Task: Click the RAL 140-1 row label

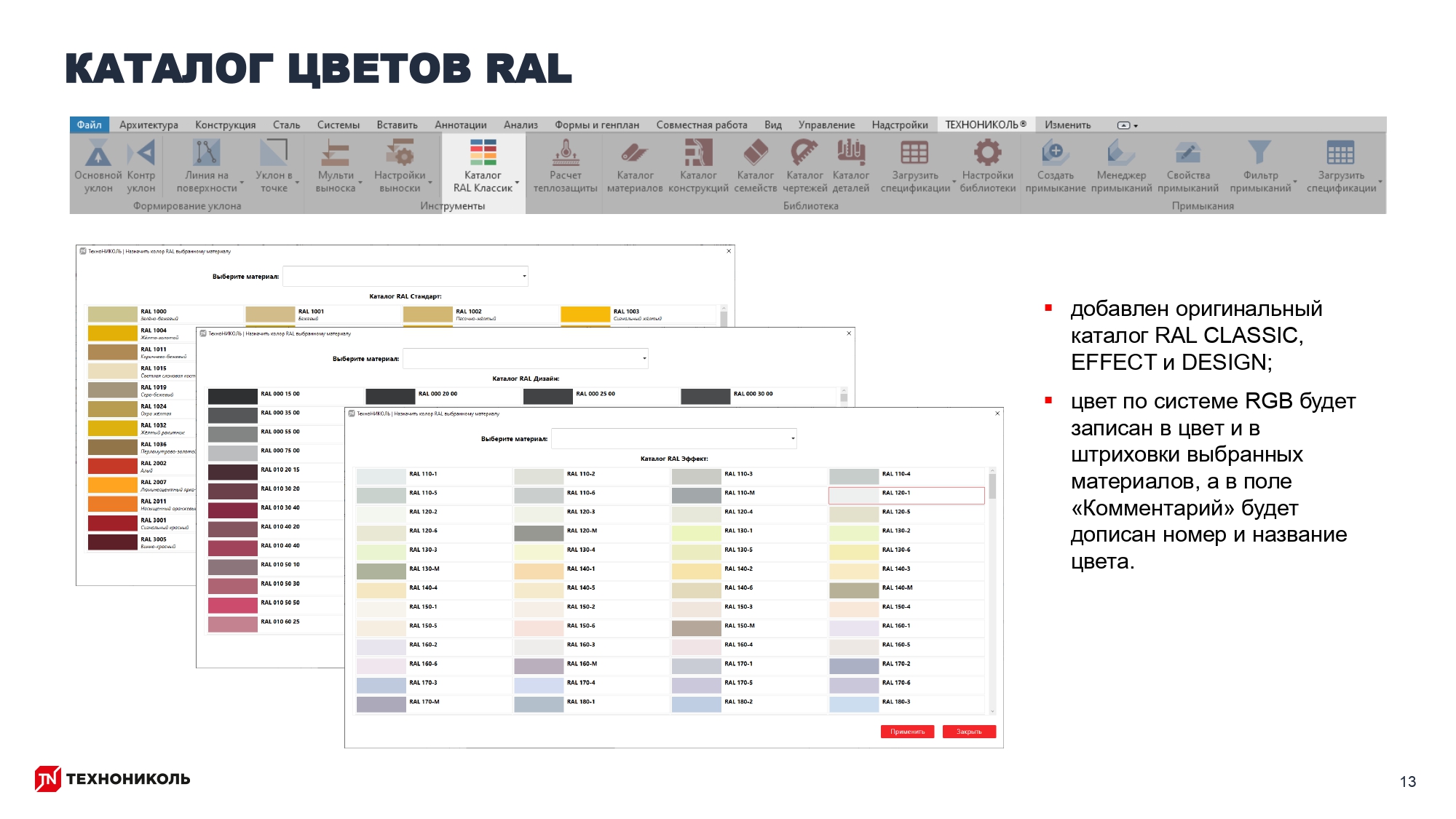Action: click(581, 569)
